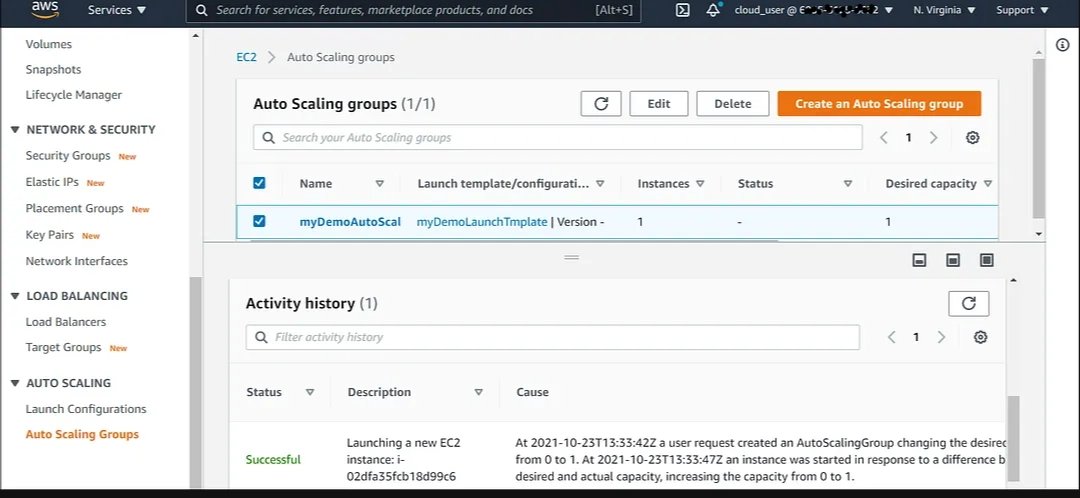Screen dimensions: 1080x498
Task: Sort by Name column arrow
Action: 380,184
